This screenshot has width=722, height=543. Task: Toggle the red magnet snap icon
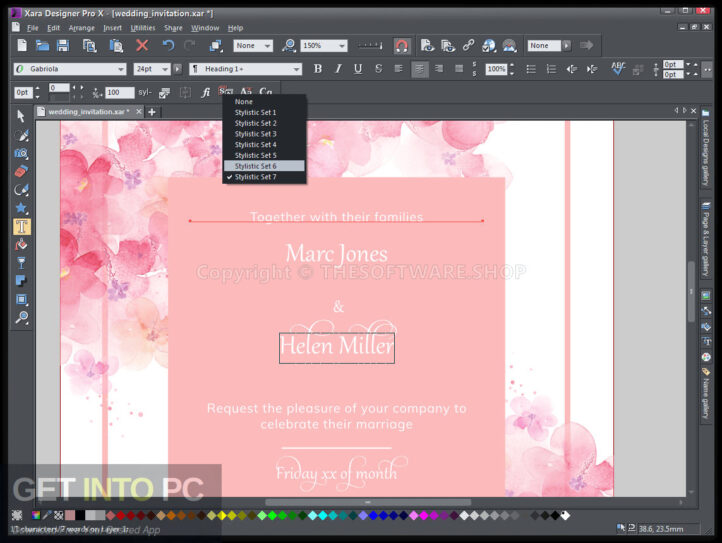click(x=402, y=46)
